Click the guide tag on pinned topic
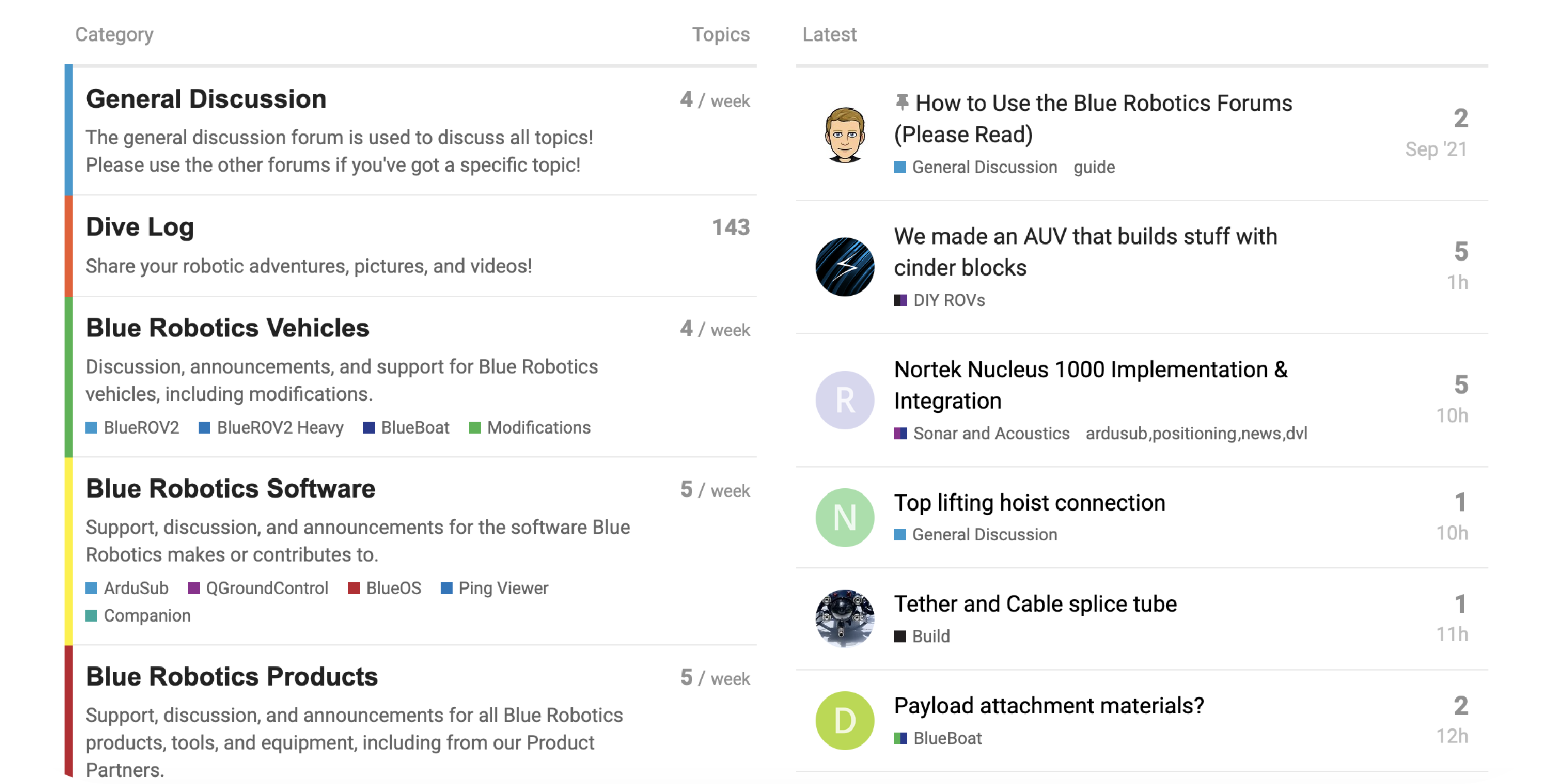The image size is (1568, 784). click(1094, 167)
